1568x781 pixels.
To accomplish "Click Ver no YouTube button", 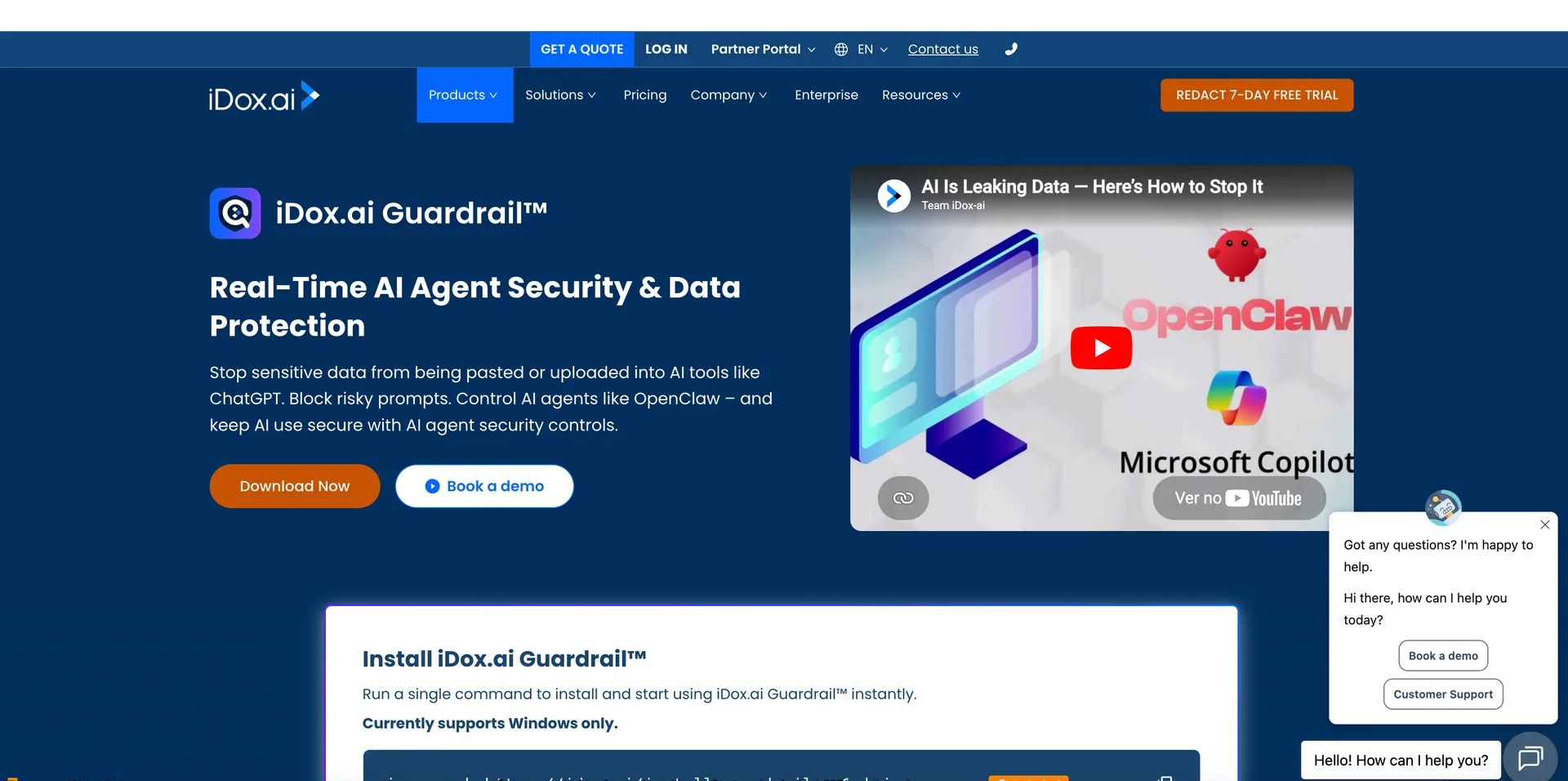I will (1239, 498).
